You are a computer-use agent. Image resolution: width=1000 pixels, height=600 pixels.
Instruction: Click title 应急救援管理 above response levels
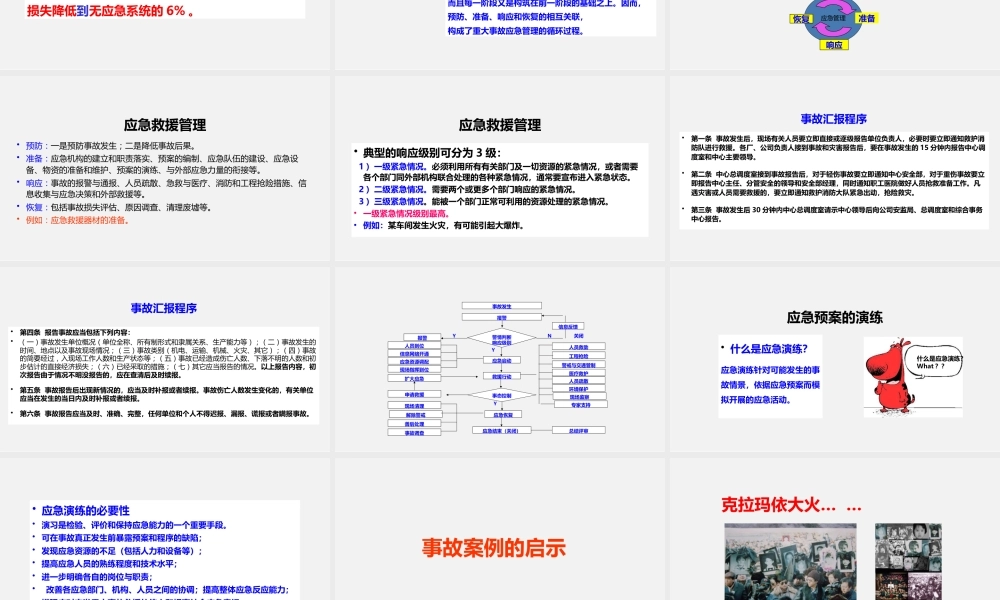[500, 125]
